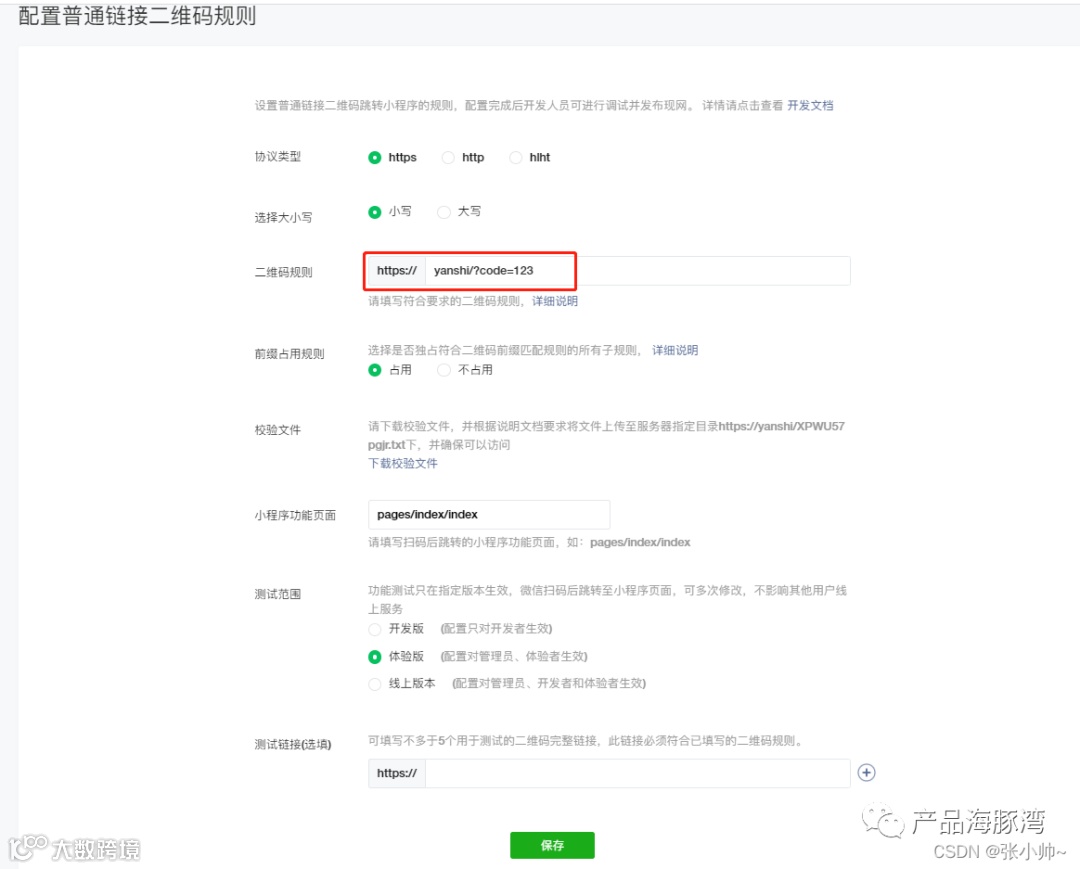Click the 协议类型 label

pos(278,156)
